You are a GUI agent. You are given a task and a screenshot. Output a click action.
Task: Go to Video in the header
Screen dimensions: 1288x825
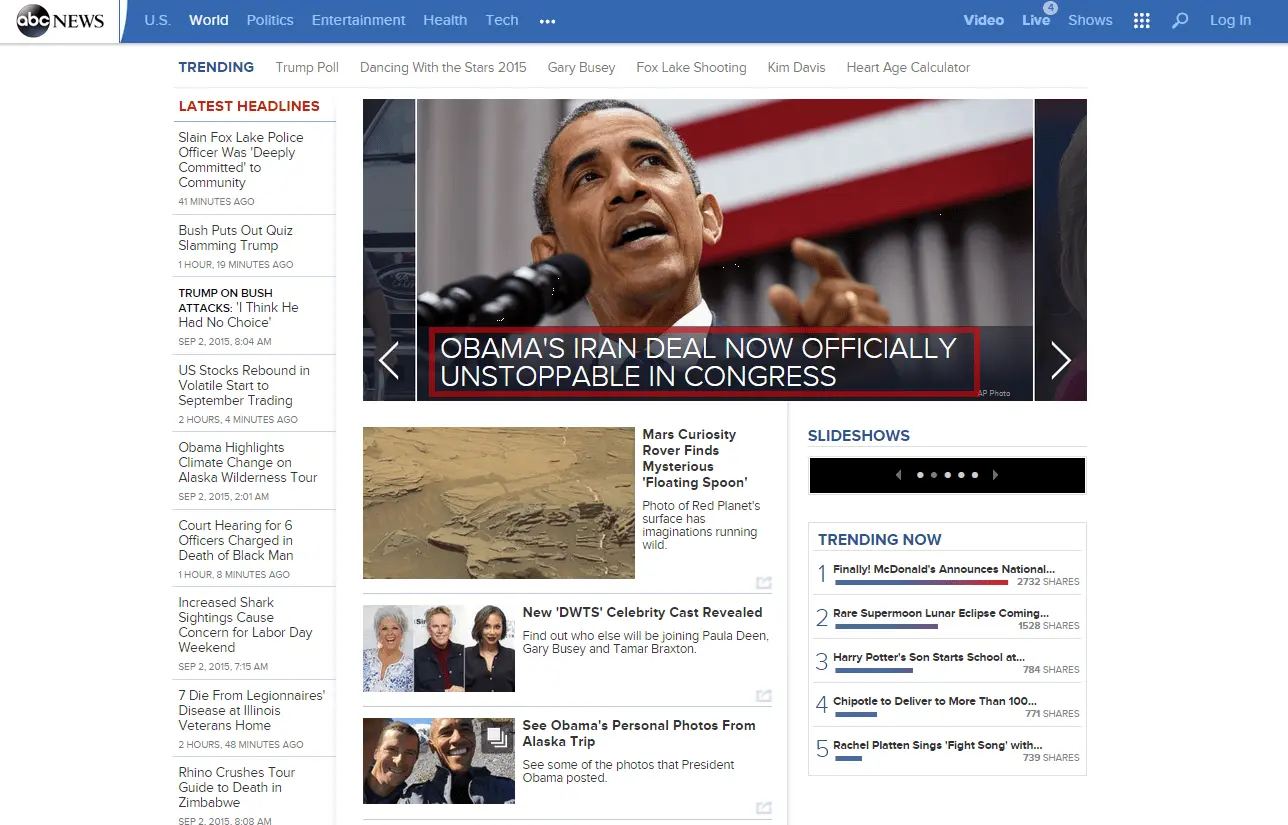click(984, 20)
